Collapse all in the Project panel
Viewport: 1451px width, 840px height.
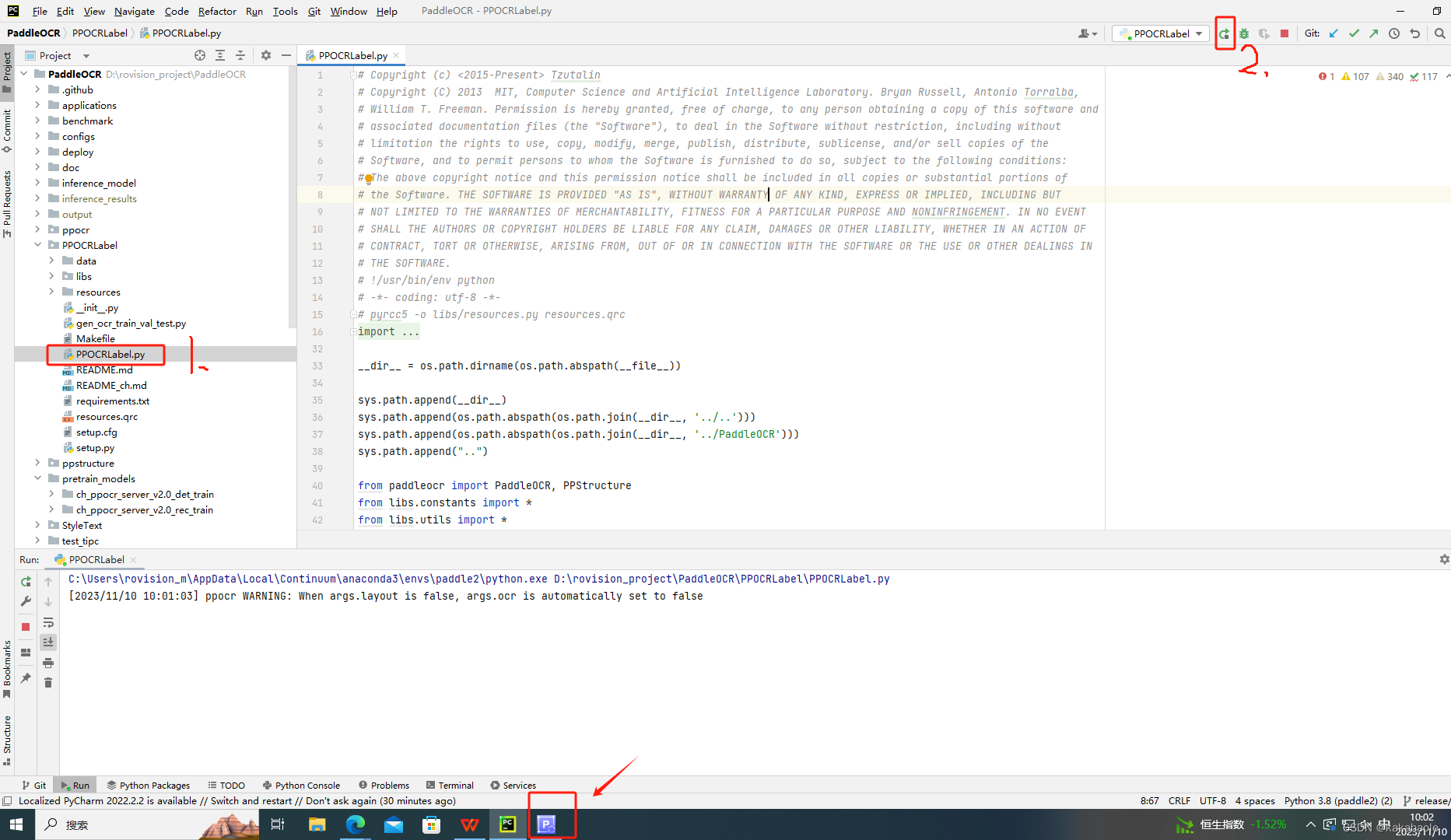tap(240, 55)
